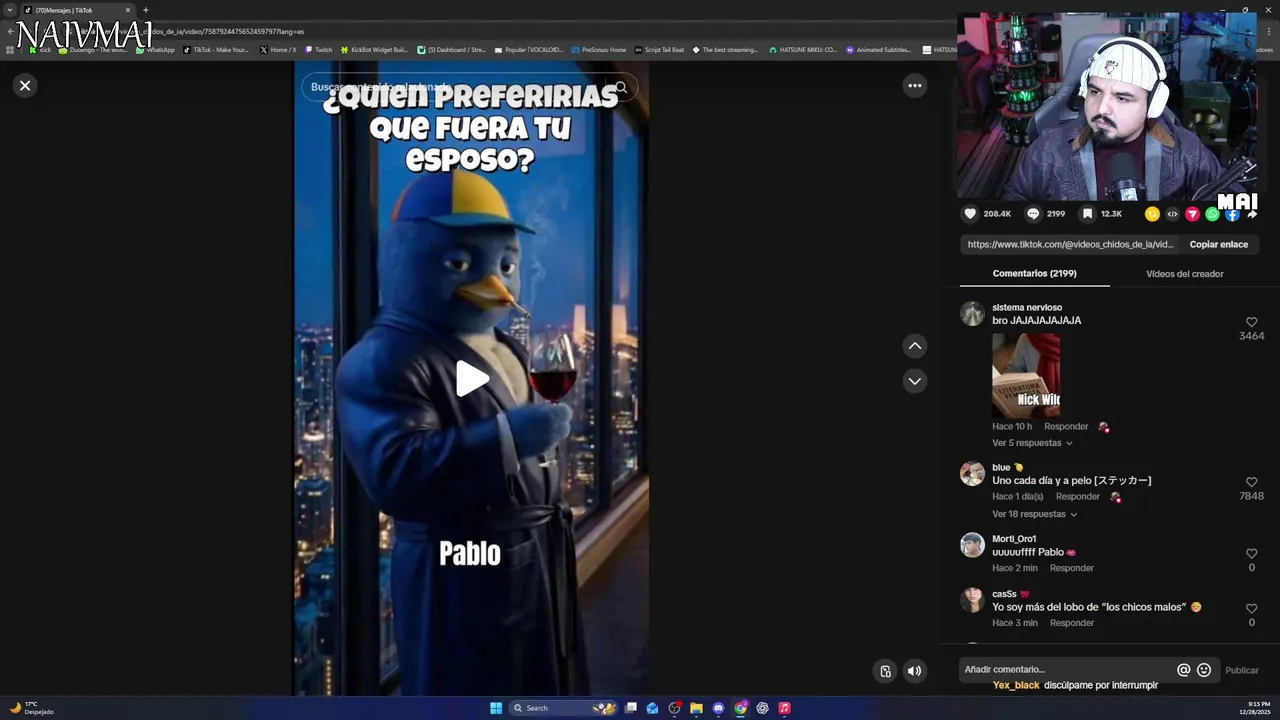This screenshot has height=720, width=1280.
Task: Share video on WhatsApp
Action: (x=1212, y=214)
